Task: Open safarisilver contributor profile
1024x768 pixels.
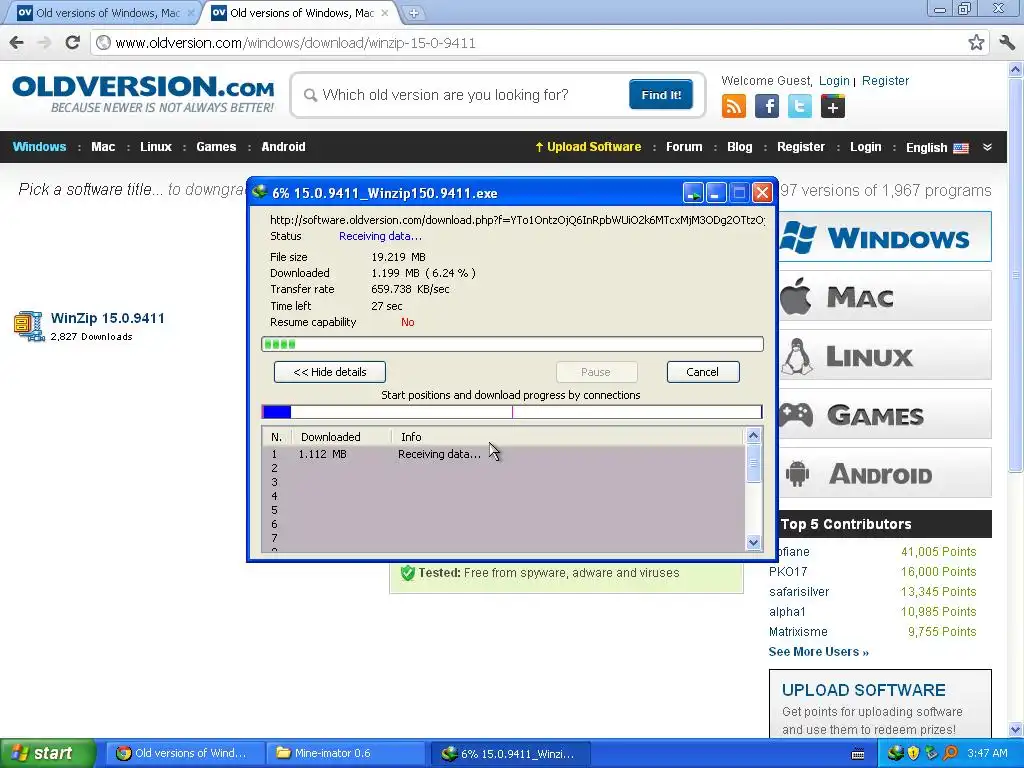Action: click(799, 592)
